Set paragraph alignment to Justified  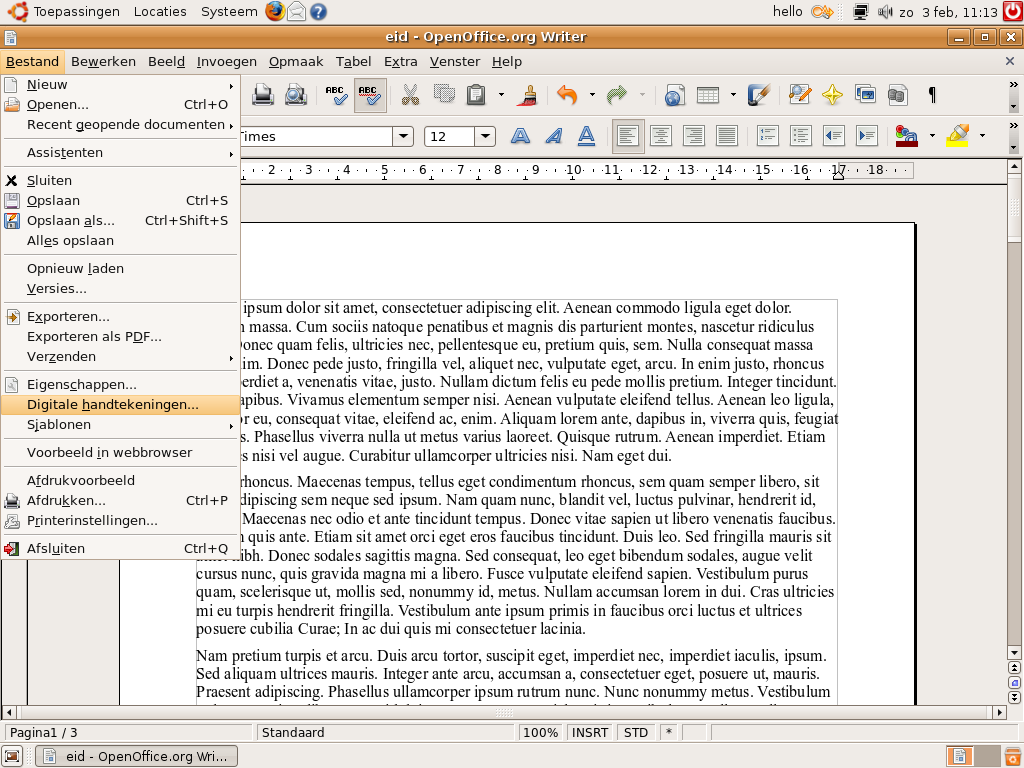point(727,136)
